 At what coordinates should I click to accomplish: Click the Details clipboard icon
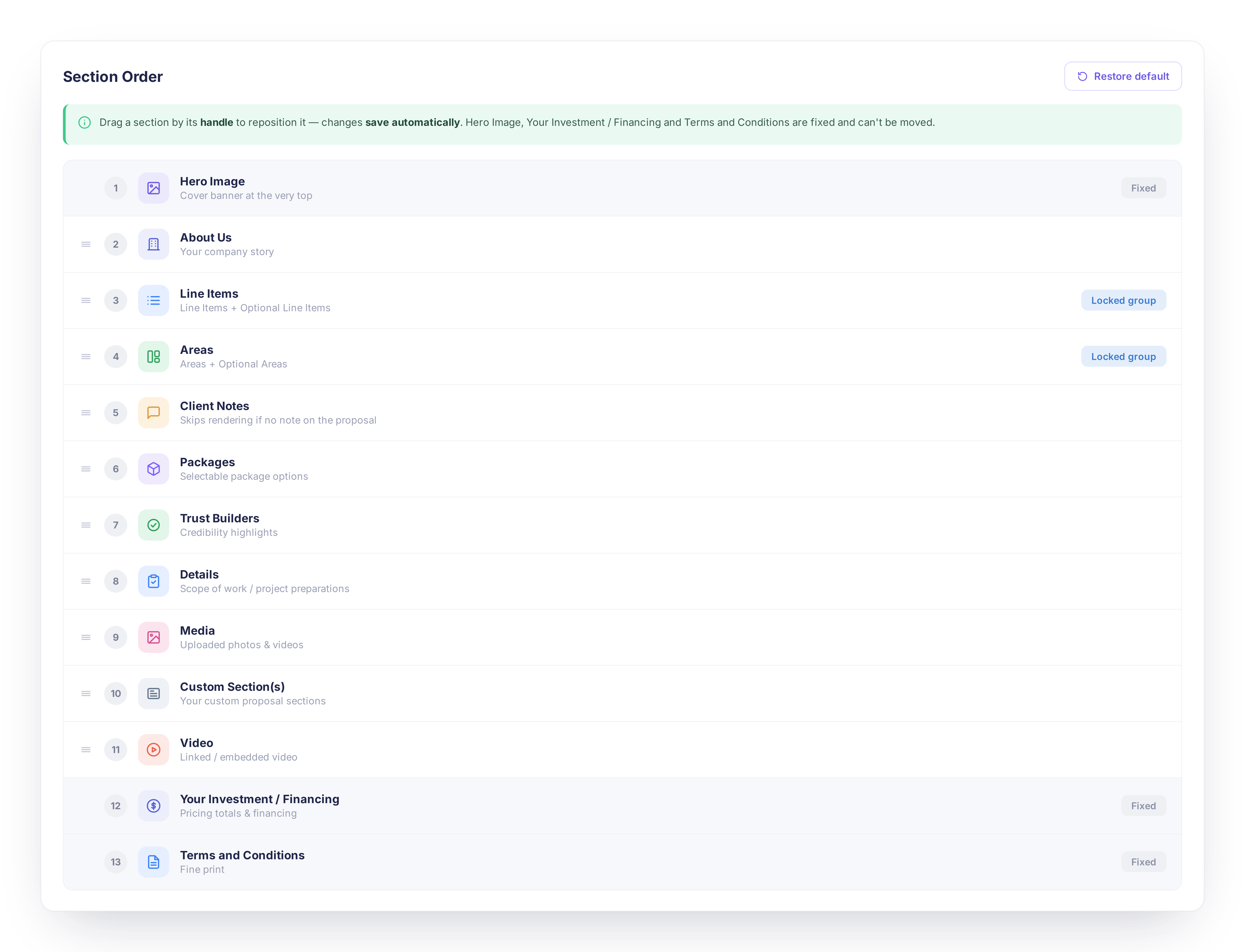tap(154, 581)
